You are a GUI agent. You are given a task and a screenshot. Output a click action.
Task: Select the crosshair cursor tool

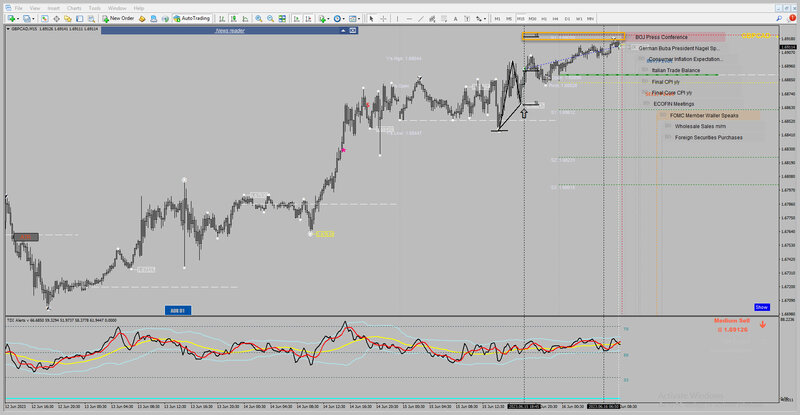(383, 18)
